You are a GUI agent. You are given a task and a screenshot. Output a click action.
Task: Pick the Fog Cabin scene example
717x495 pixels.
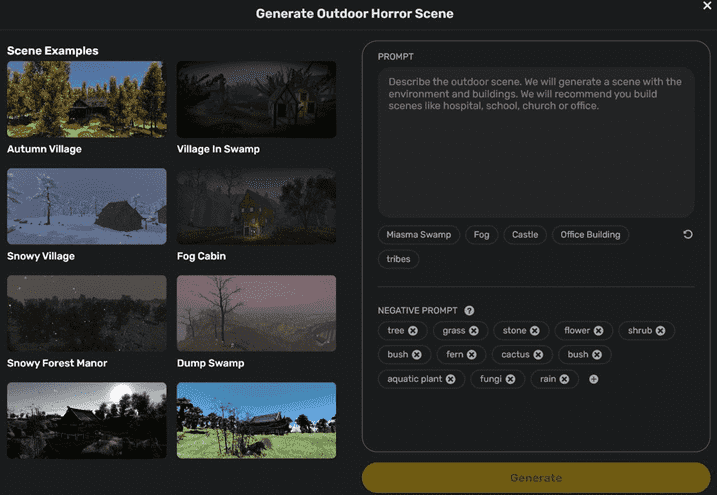click(x=256, y=207)
